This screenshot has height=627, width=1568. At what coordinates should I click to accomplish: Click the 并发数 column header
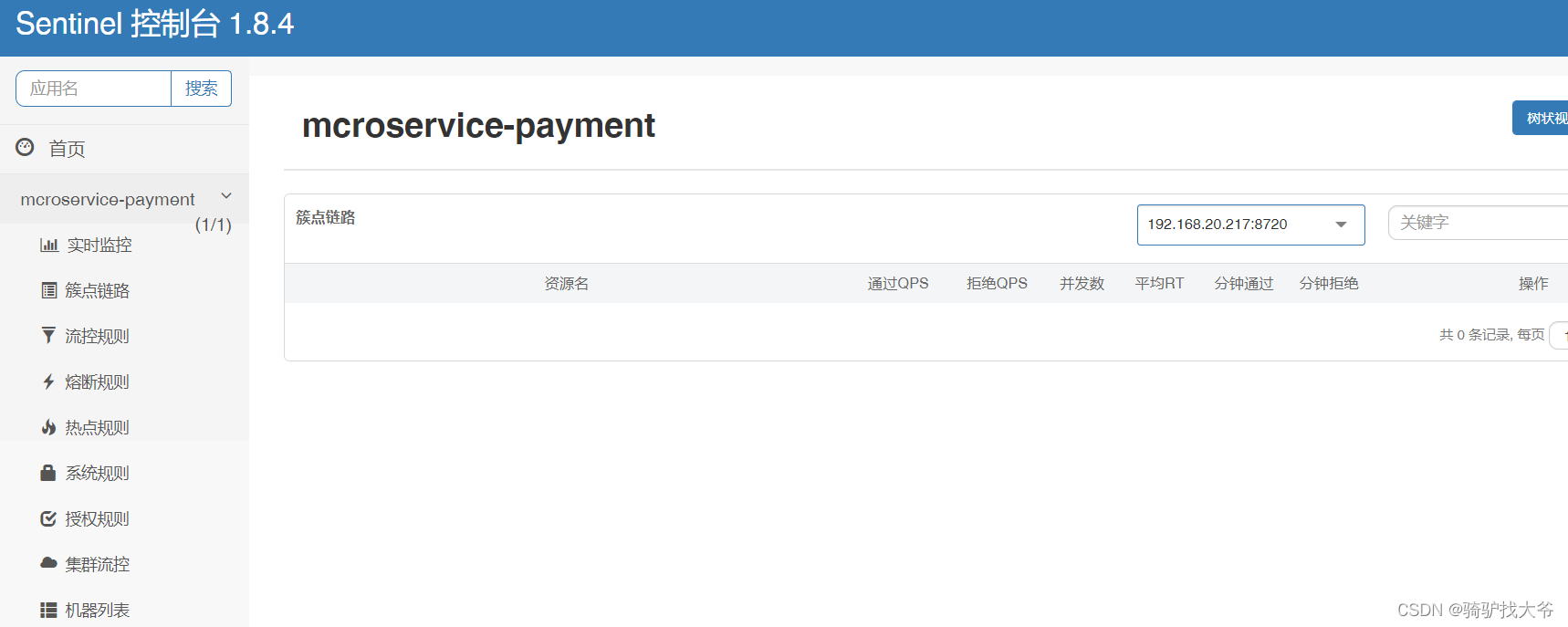(1082, 284)
